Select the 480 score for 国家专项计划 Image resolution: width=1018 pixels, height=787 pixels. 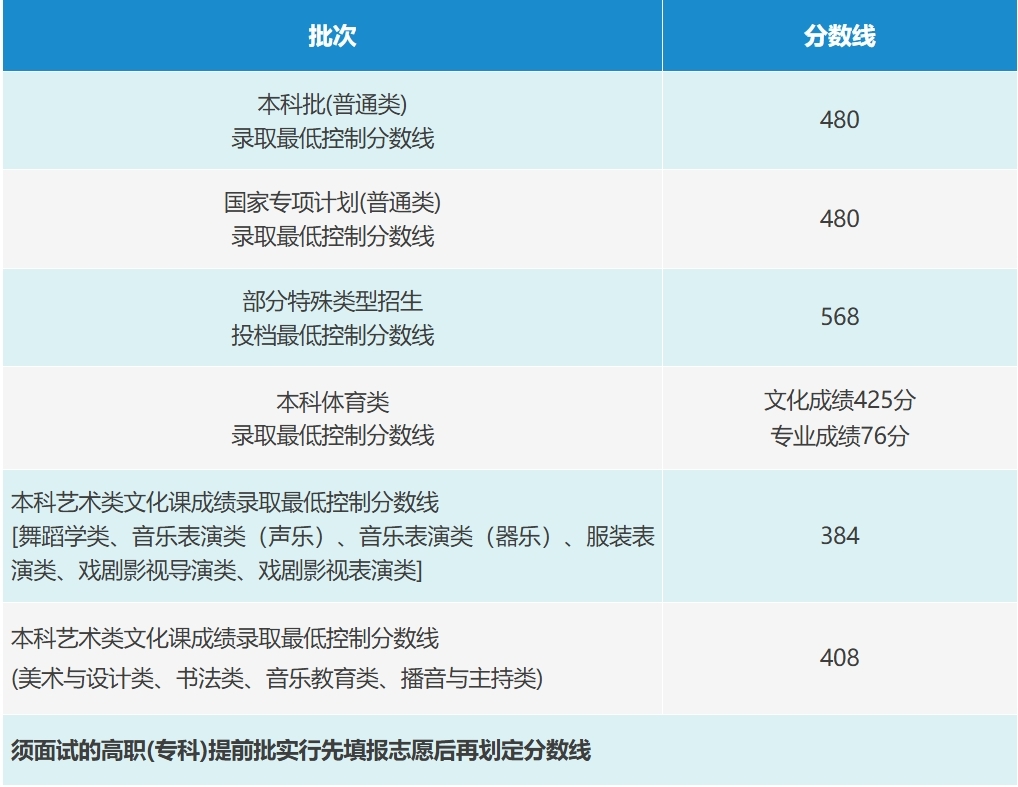[839, 219]
